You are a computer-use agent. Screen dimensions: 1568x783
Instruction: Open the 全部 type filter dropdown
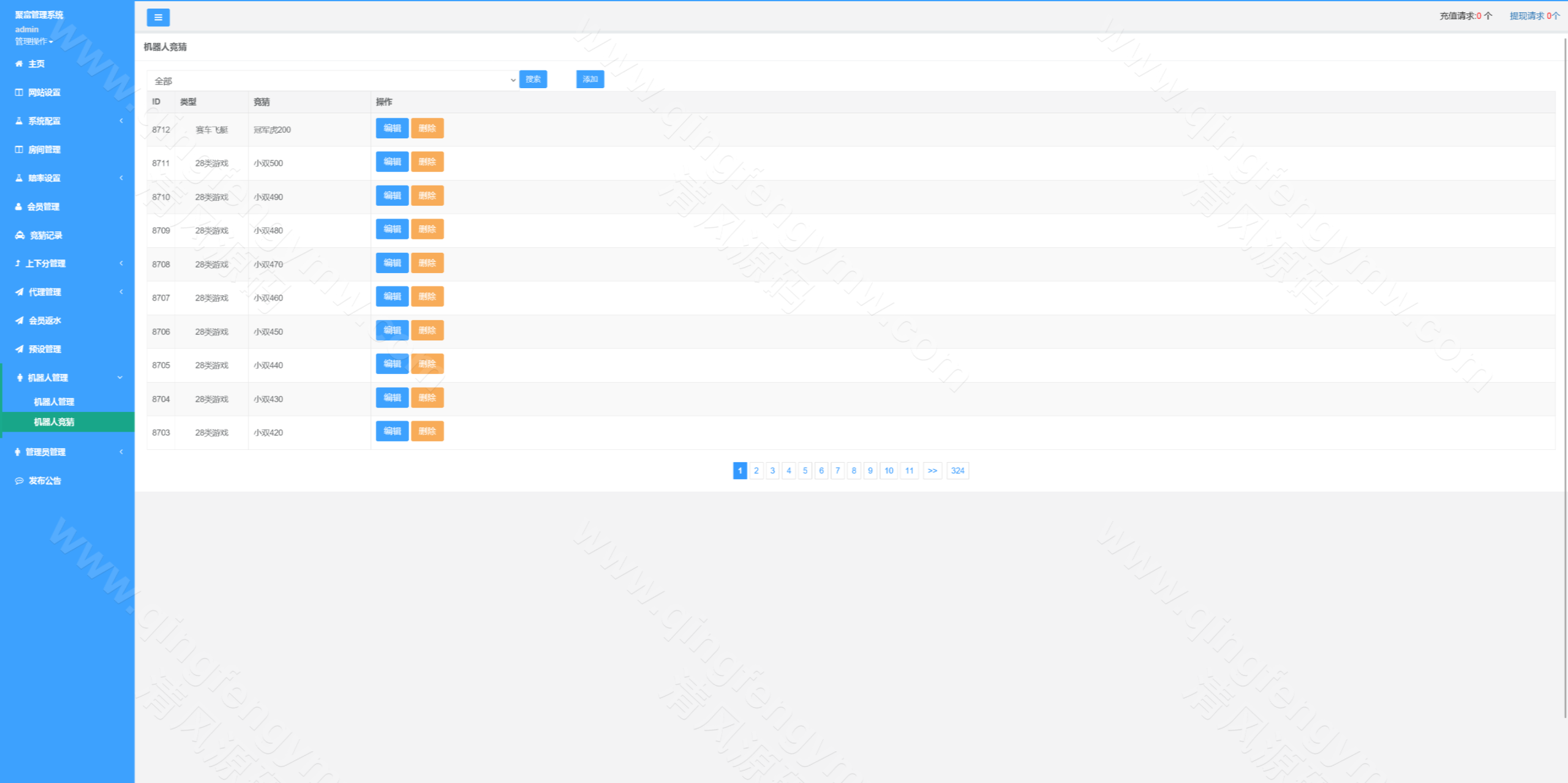point(332,80)
